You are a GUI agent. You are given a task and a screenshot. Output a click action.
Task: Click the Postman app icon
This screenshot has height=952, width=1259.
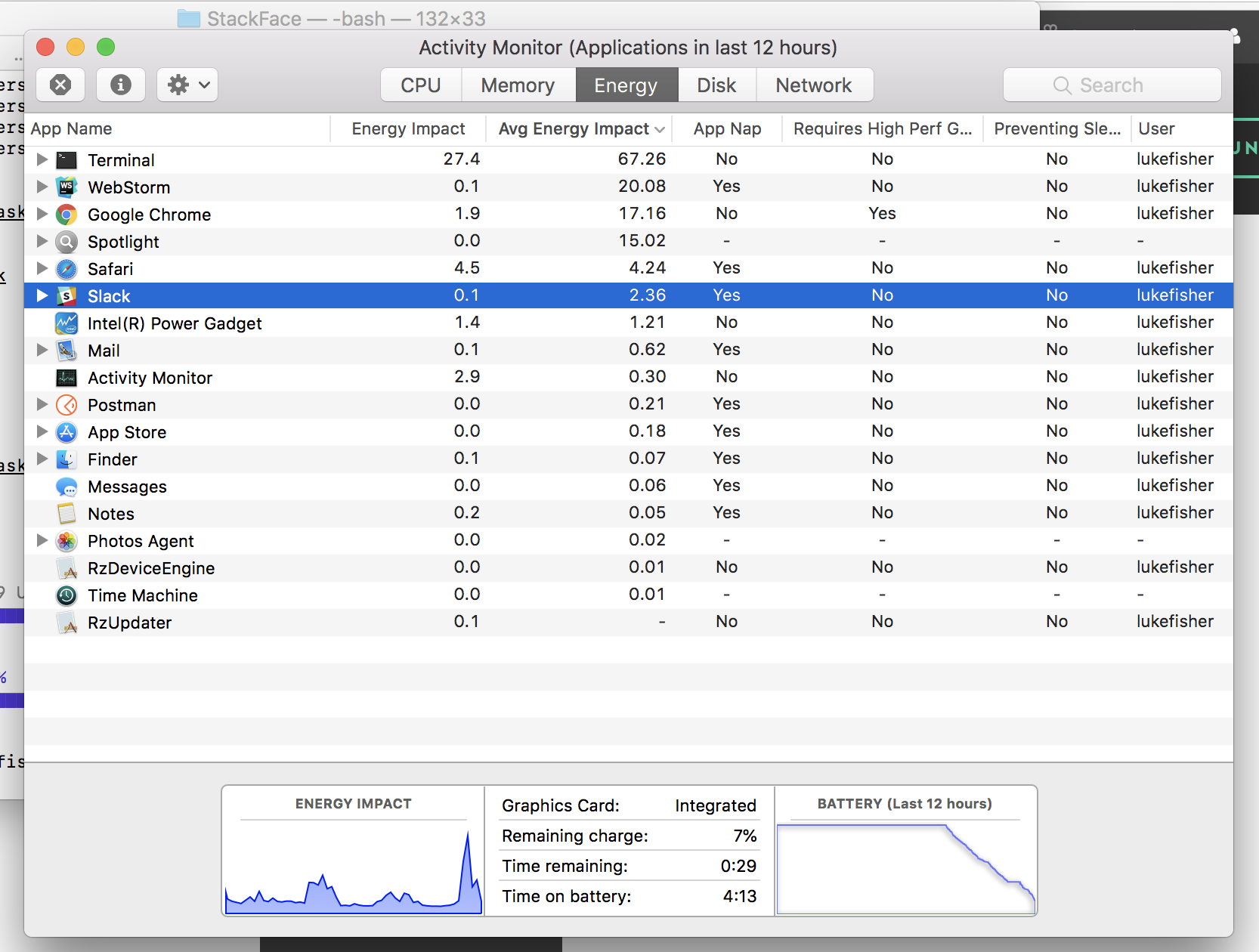pos(67,405)
